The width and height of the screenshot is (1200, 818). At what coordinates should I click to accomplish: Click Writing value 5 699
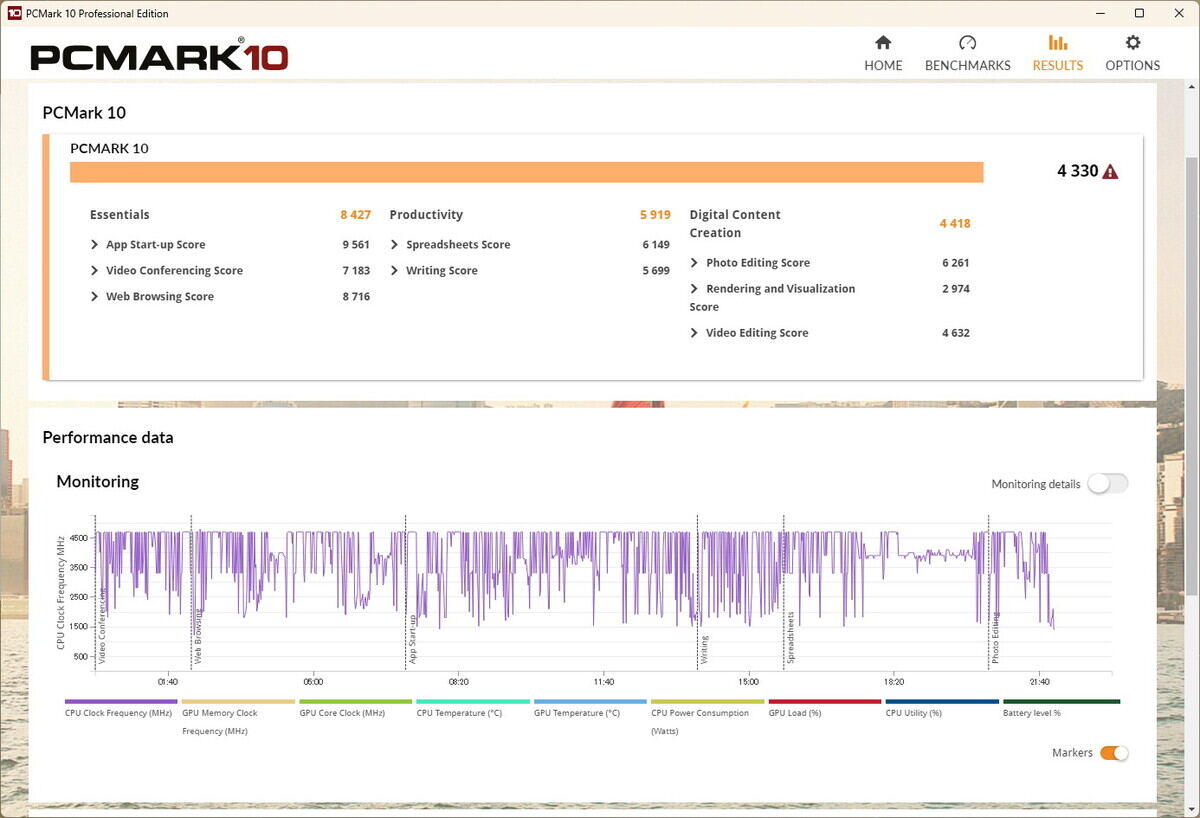pyautogui.click(x=656, y=270)
